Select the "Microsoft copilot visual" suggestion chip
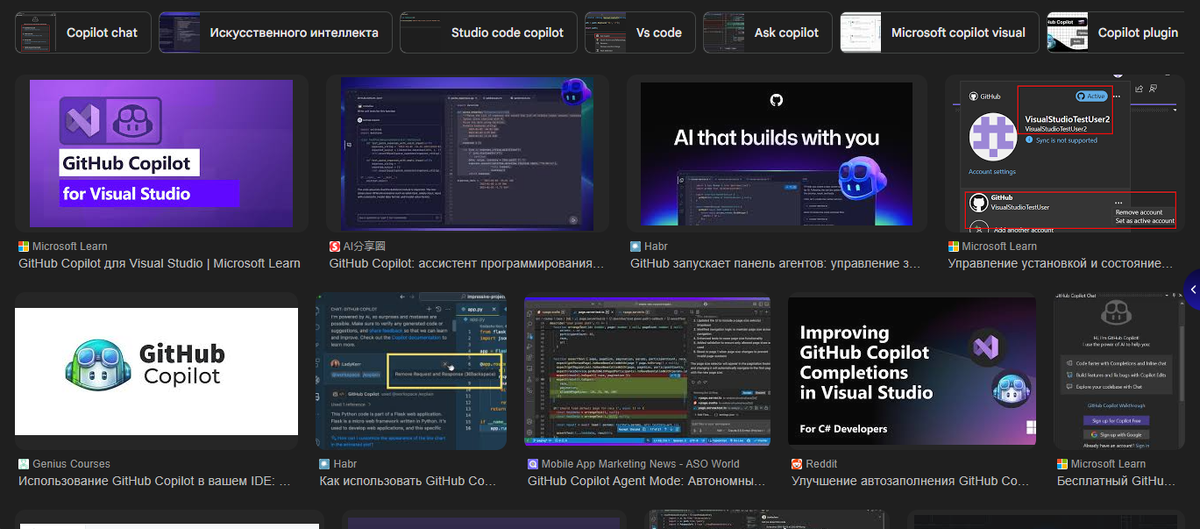 tap(939, 32)
